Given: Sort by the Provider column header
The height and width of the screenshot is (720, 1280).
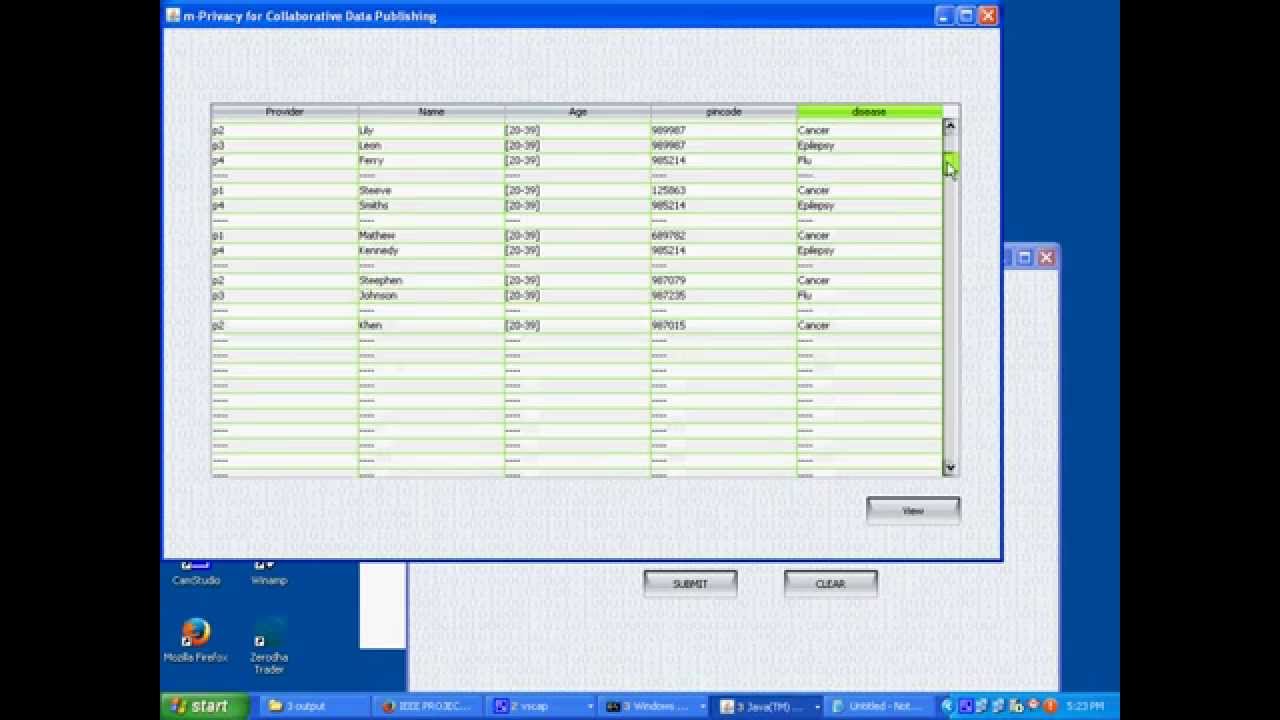Looking at the screenshot, I should [285, 112].
